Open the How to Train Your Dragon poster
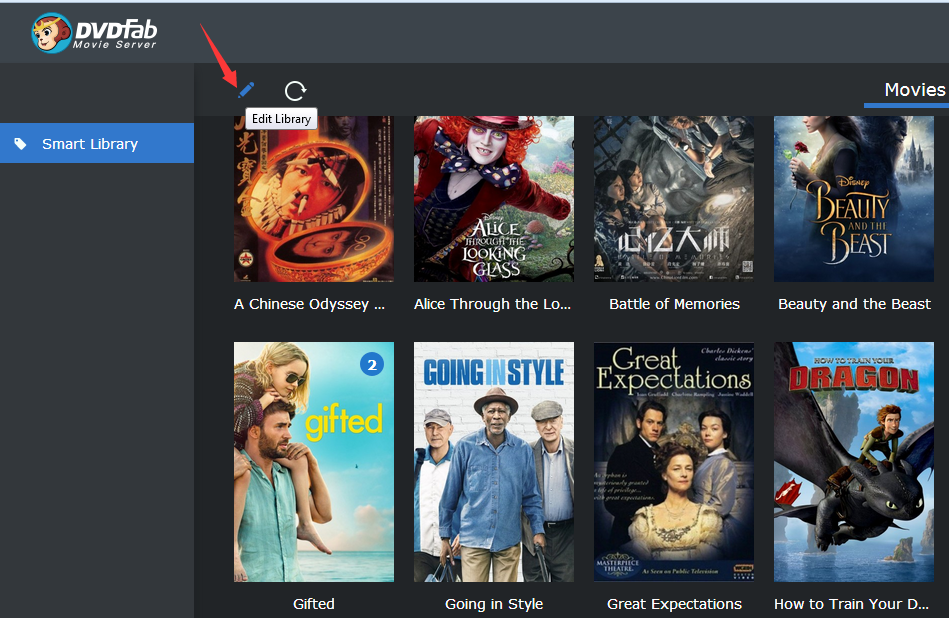Screen dimensions: 949x618 pyautogui.click(x=854, y=462)
